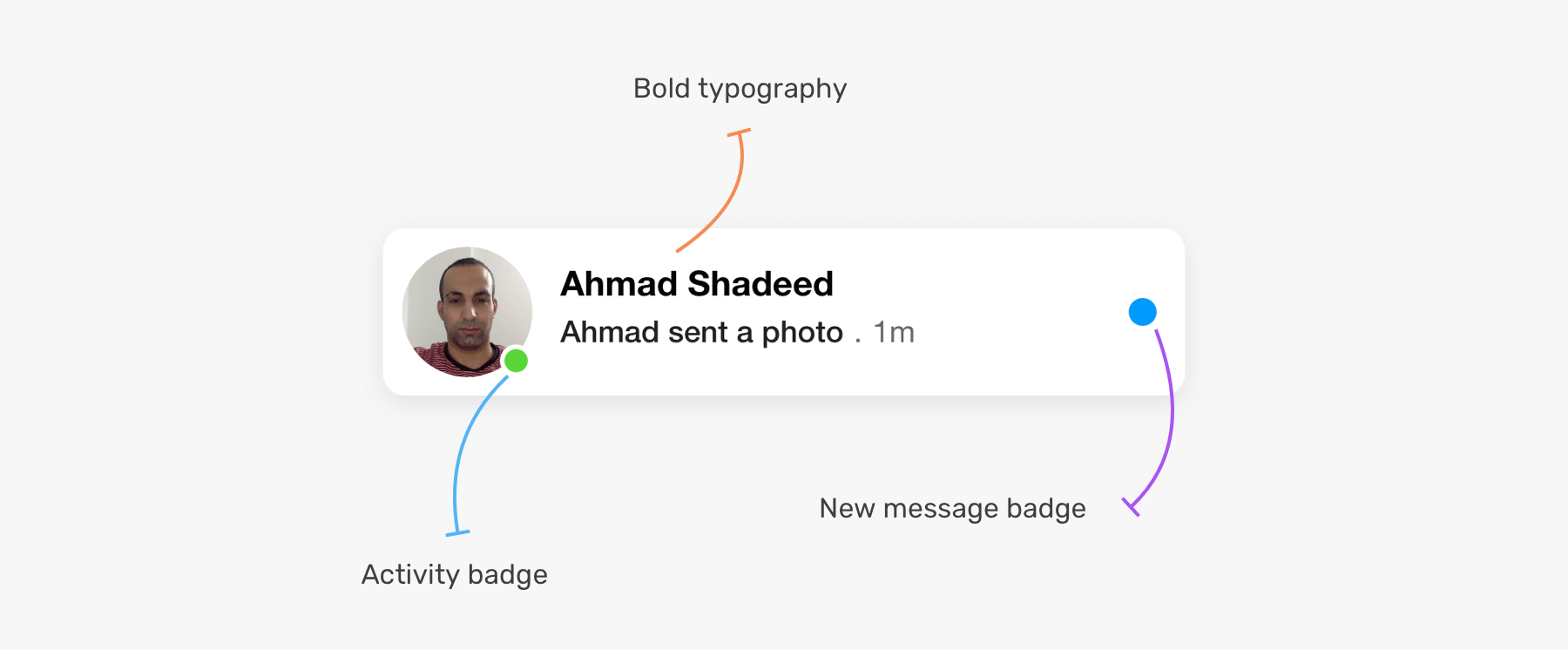This screenshot has height=650, width=1568.
Task: Click the orange line's T-shaped end cap
Action: pos(739,132)
